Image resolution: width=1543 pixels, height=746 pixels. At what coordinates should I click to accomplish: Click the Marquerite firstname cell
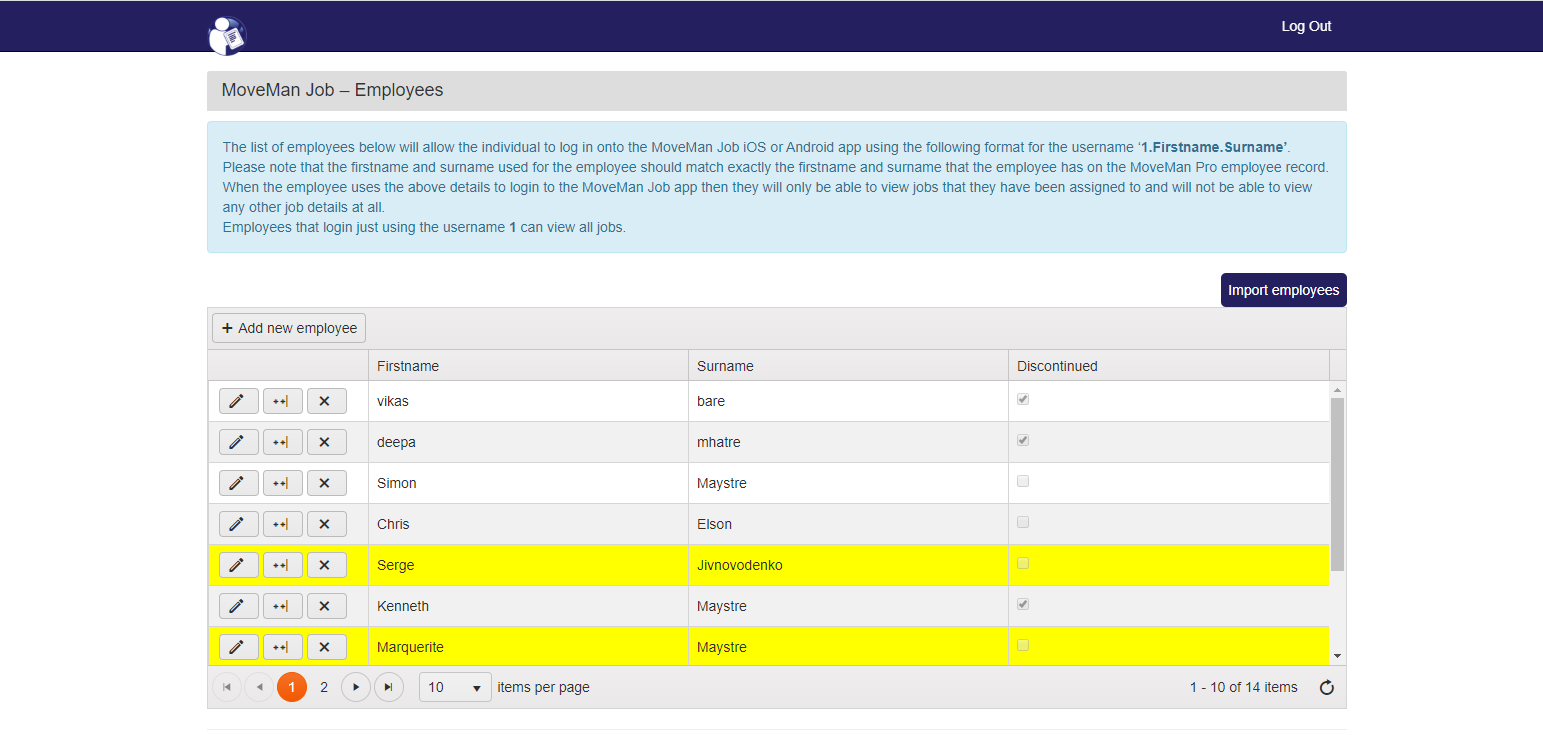point(528,647)
